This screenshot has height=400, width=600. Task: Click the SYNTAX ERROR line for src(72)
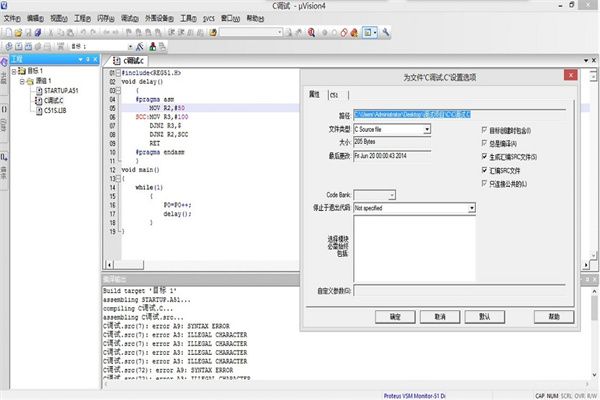[x=168, y=370]
